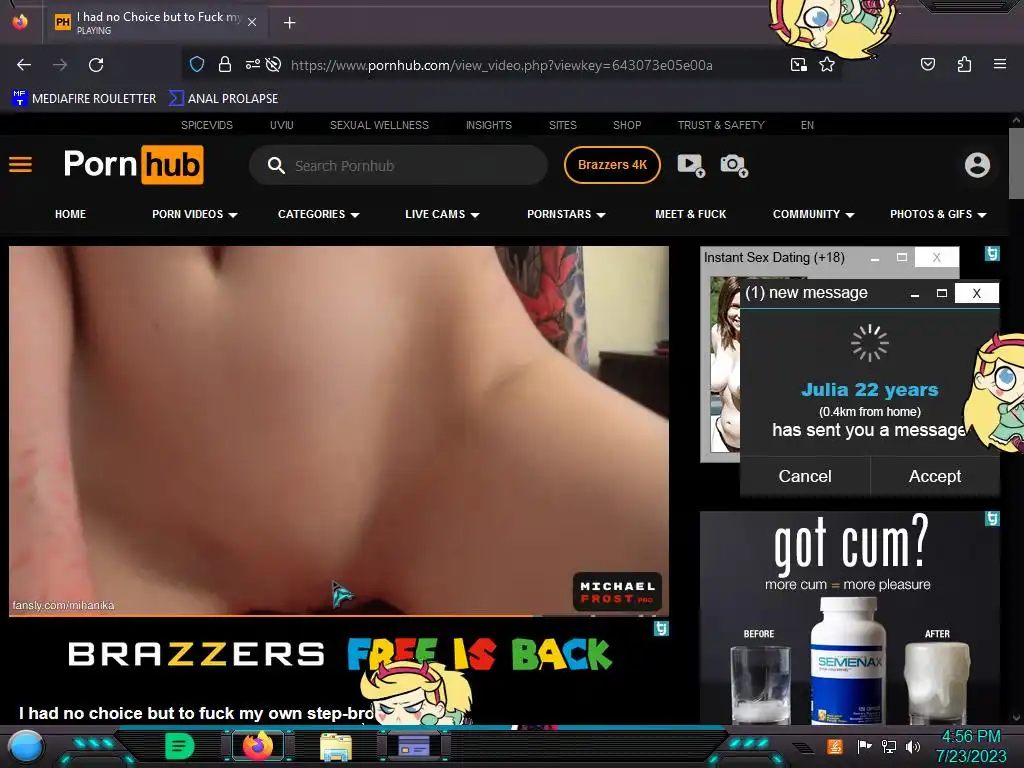Open the tracking protection shield panel
The width and height of the screenshot is (1024, 768).
[x=197, y=64]
